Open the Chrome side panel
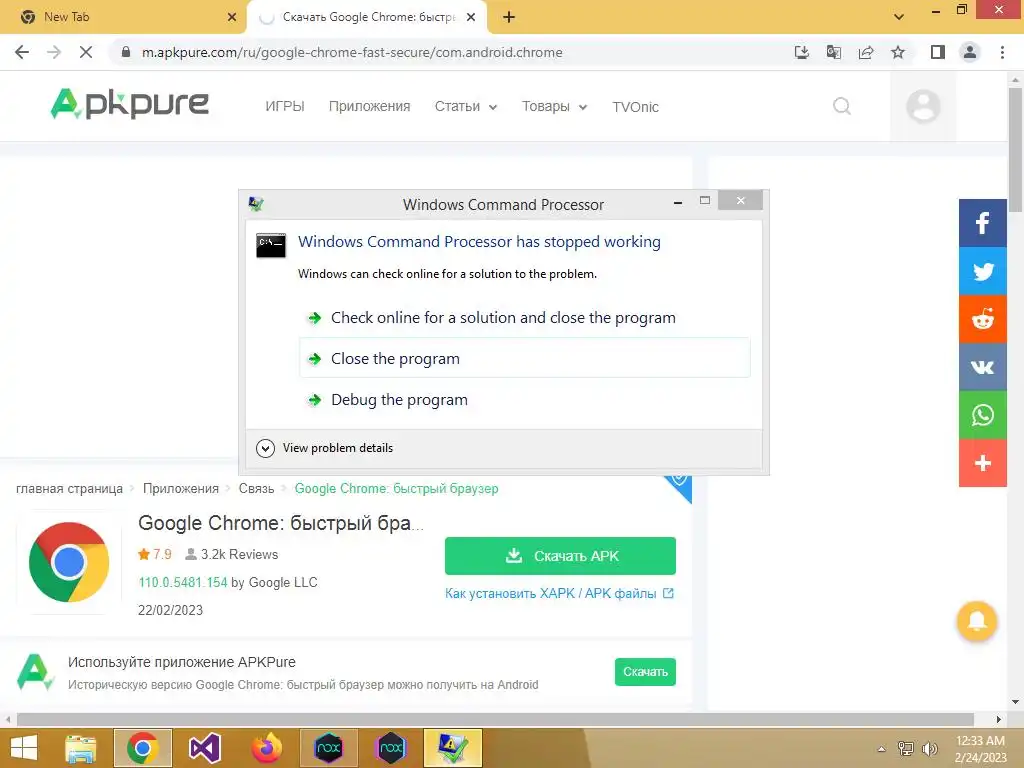The height and width of the screenshot is (768, 1024). pyautogui.click(x=938, y=52)
